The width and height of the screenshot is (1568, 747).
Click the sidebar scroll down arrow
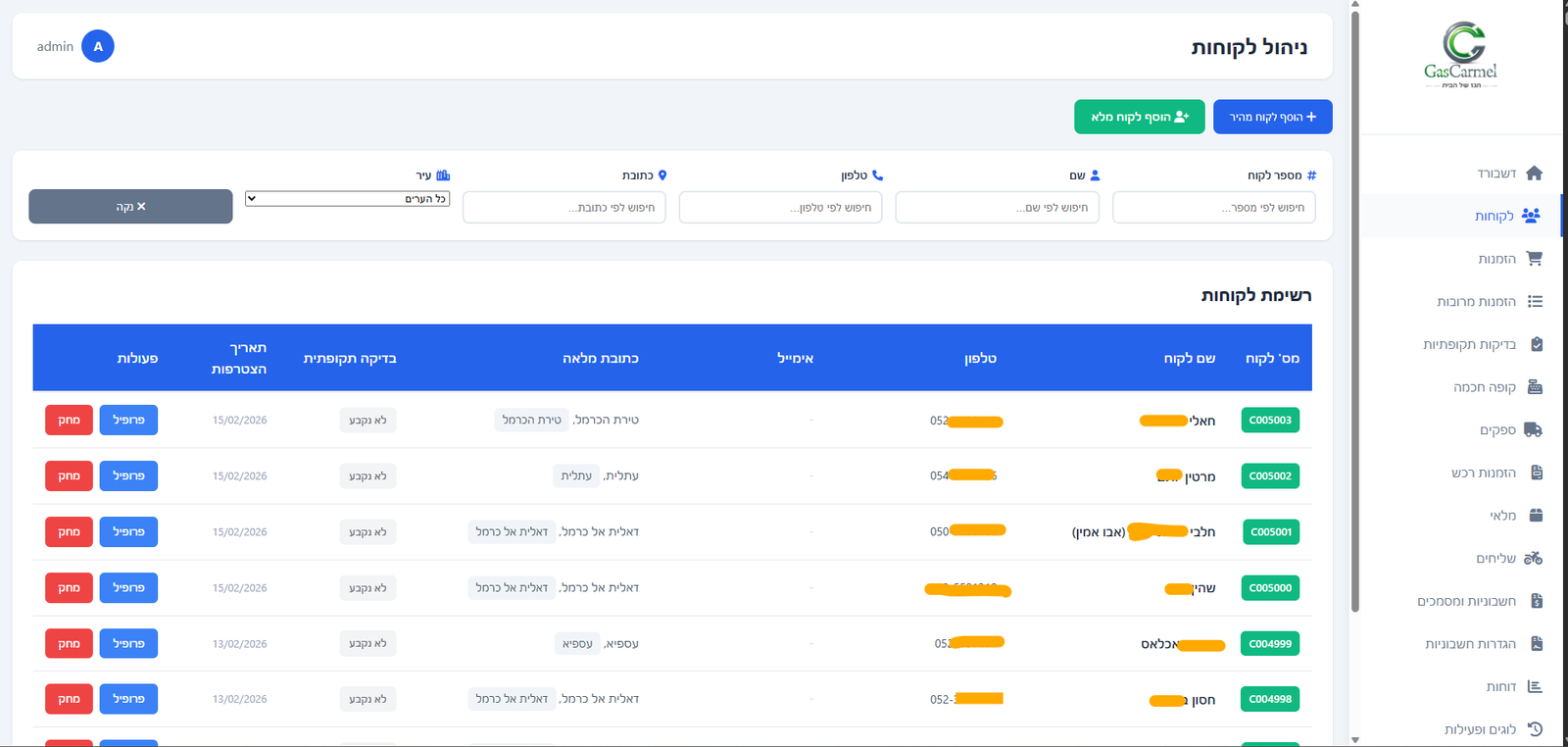coord(1355,739)
